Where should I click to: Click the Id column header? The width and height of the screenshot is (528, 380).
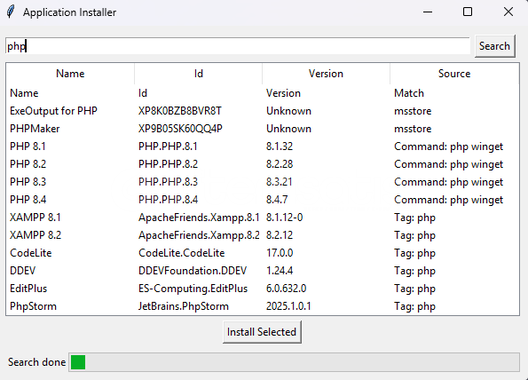click(x=198, y=73)
